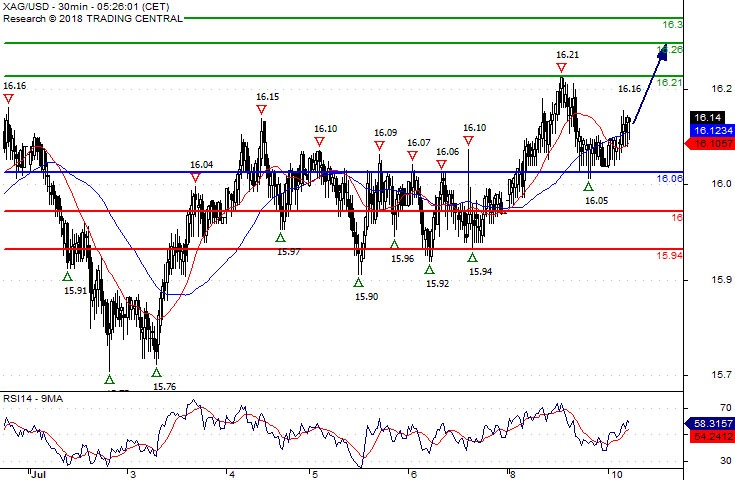
Task: Click the green 16.21 resistance level label
Action: point(669,82)
